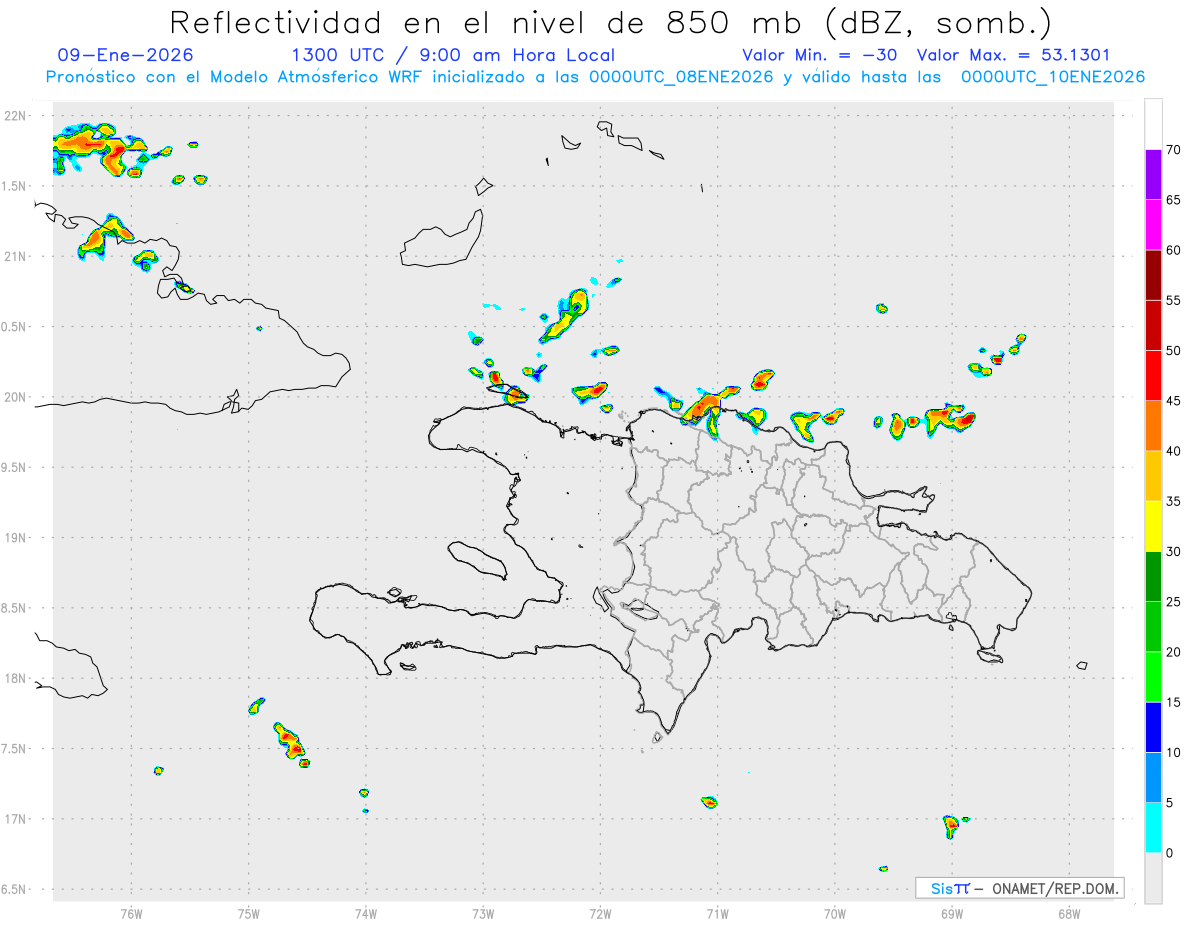
Task: Select the '21N' latitude label
Action: point(17,256)
